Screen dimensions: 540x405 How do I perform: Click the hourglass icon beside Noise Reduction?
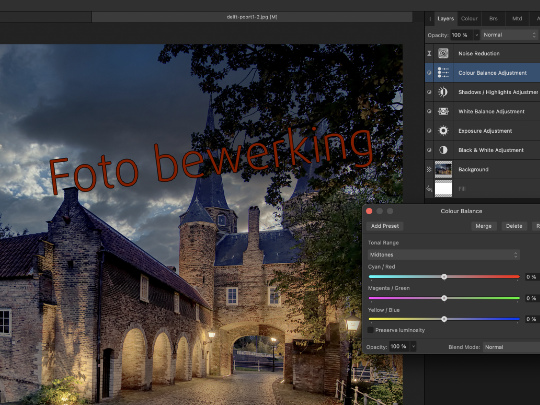429,53
